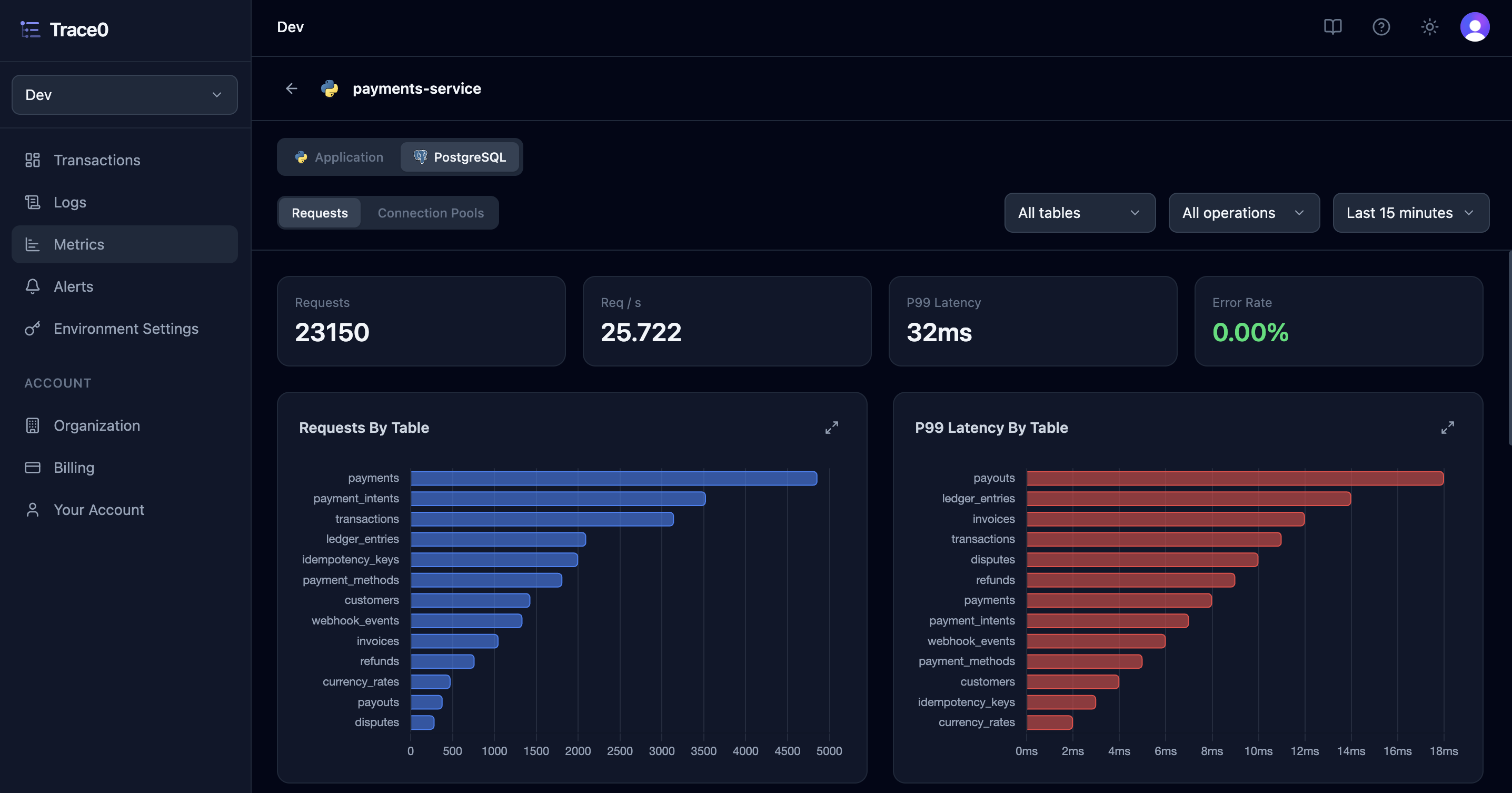Click the Error Rate 0.00% card
The width and height of the screenshot is (1512, 793).
tap(1338, 321)
